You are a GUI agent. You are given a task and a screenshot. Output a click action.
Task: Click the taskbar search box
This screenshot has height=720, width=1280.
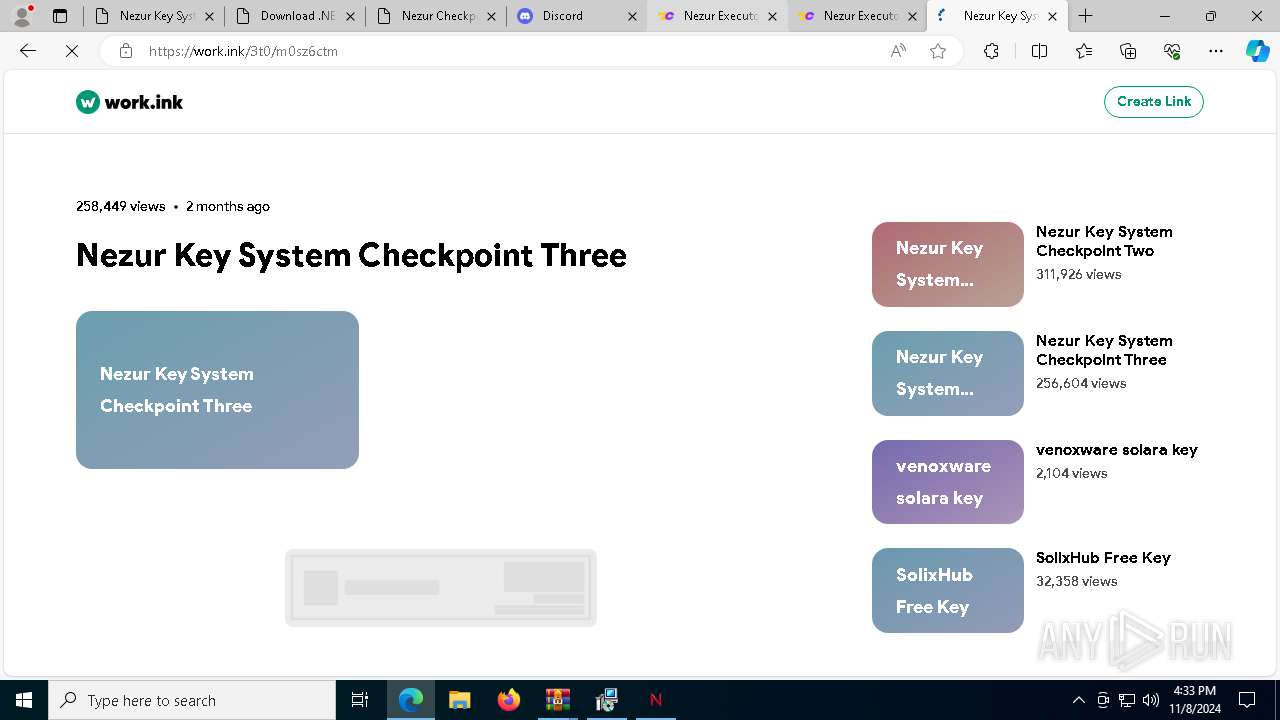pyautogui.click(x=192, y=700)
